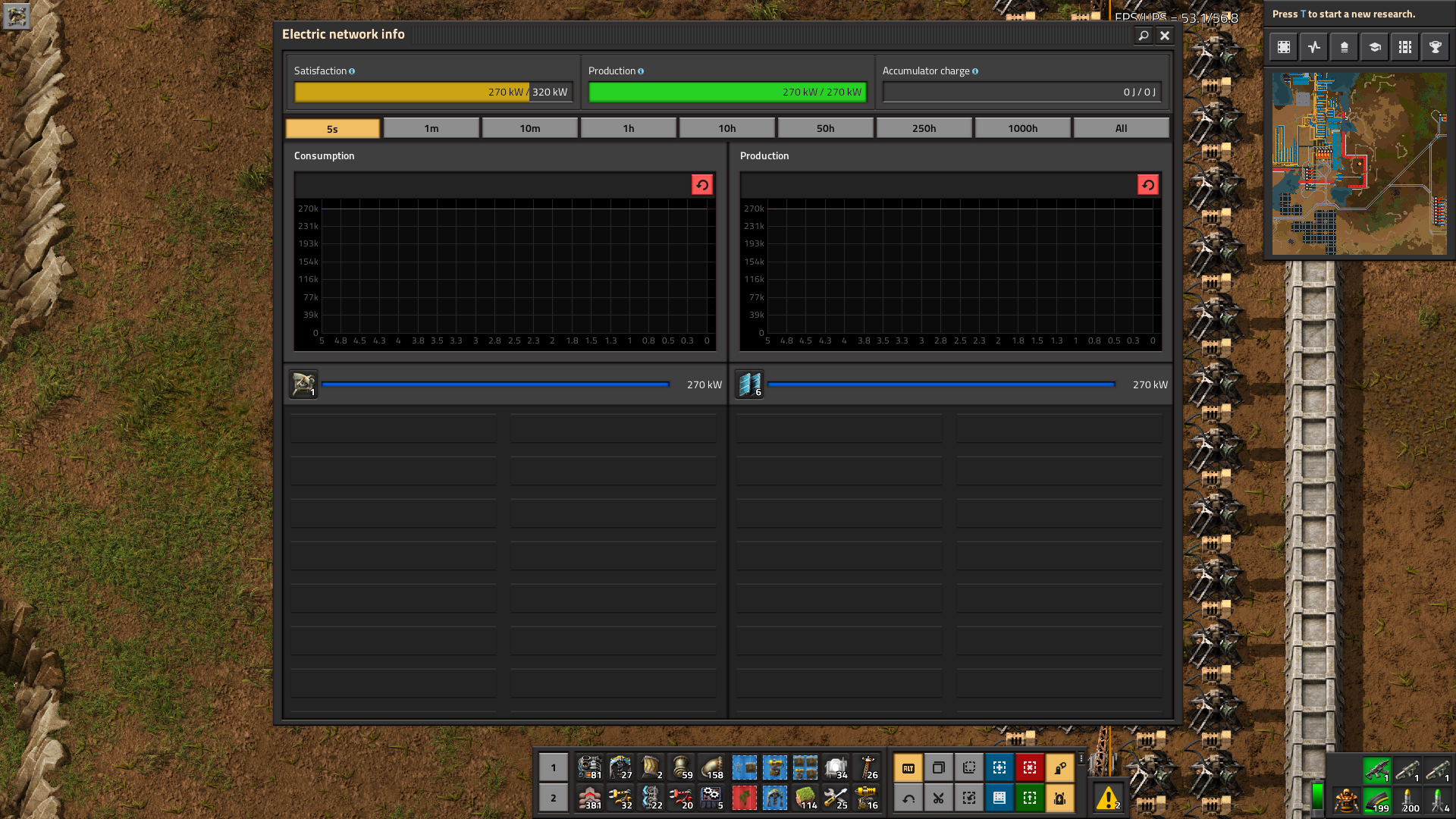Click the solar panel producer icon
The width and height of the screenshot is (1456, 819).
tap(749, 384)
